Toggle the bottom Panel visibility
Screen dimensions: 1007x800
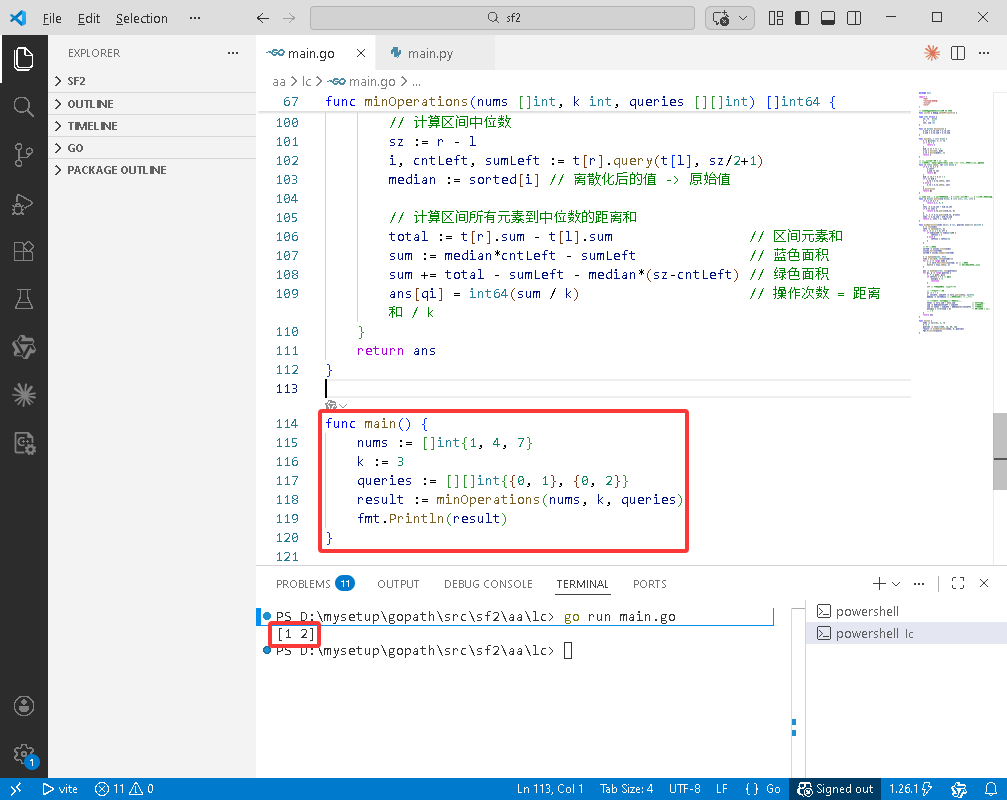828,18
